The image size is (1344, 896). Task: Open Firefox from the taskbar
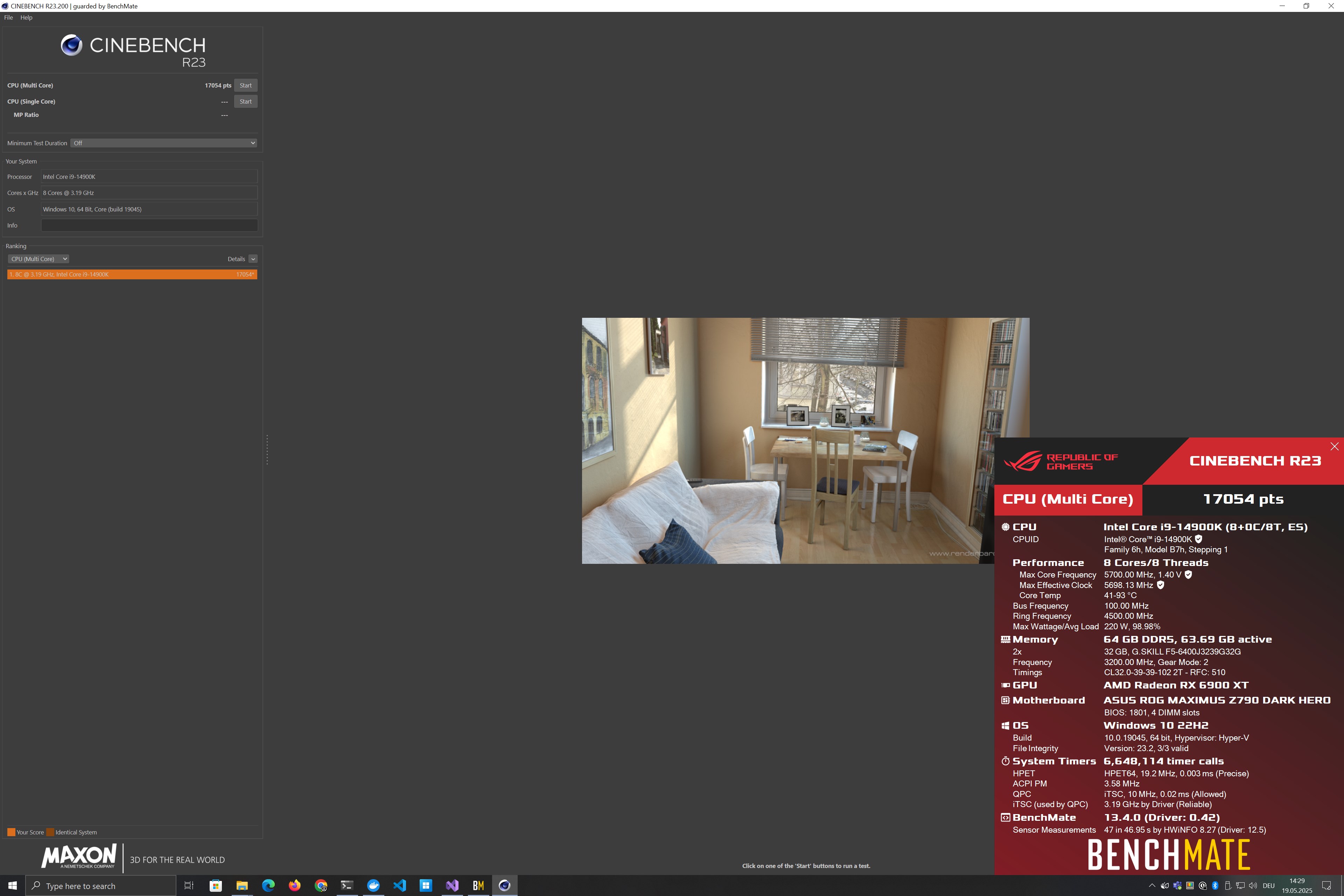294,886
